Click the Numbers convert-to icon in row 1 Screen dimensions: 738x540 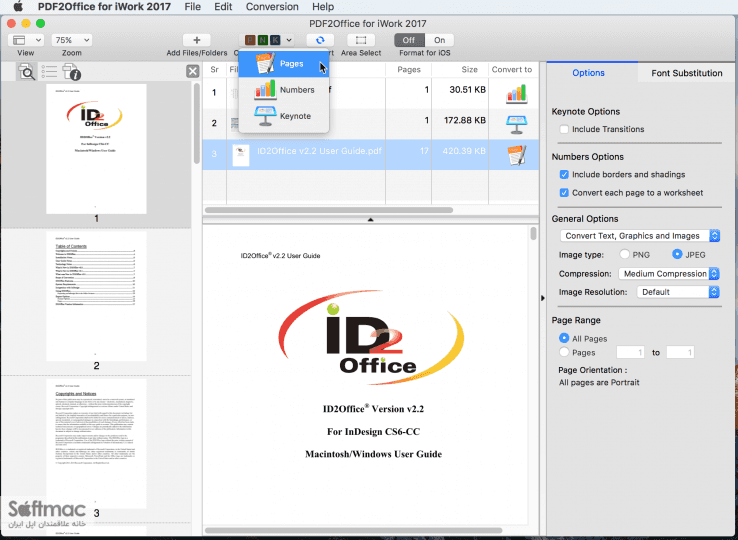coord(516,93)
